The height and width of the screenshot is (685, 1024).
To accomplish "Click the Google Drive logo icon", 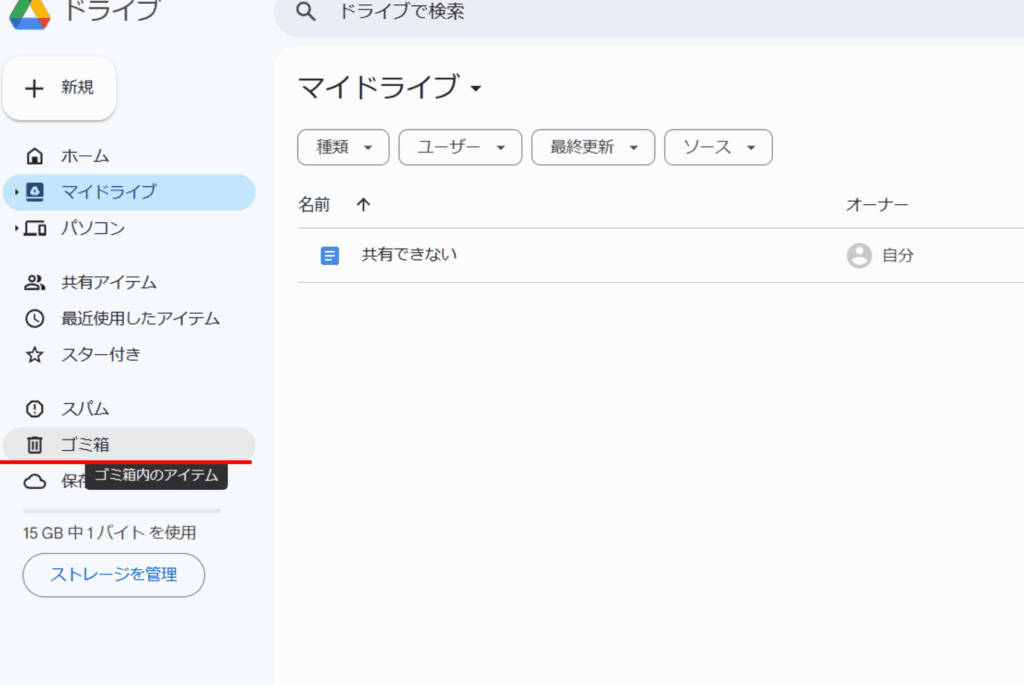I will click(29, 12).
